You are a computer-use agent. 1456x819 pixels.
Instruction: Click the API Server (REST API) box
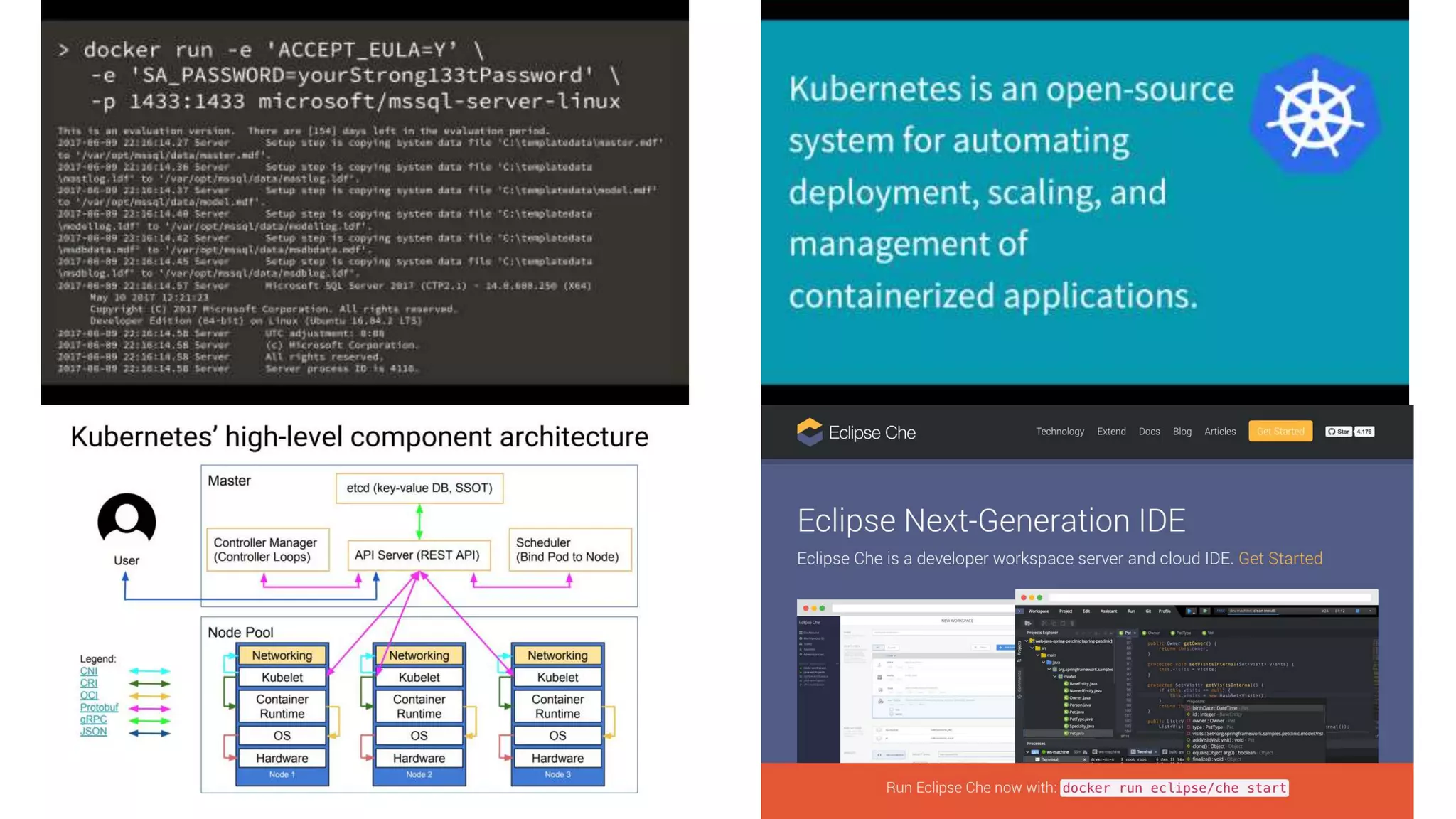pyautogui.click(x=418, y=555)
